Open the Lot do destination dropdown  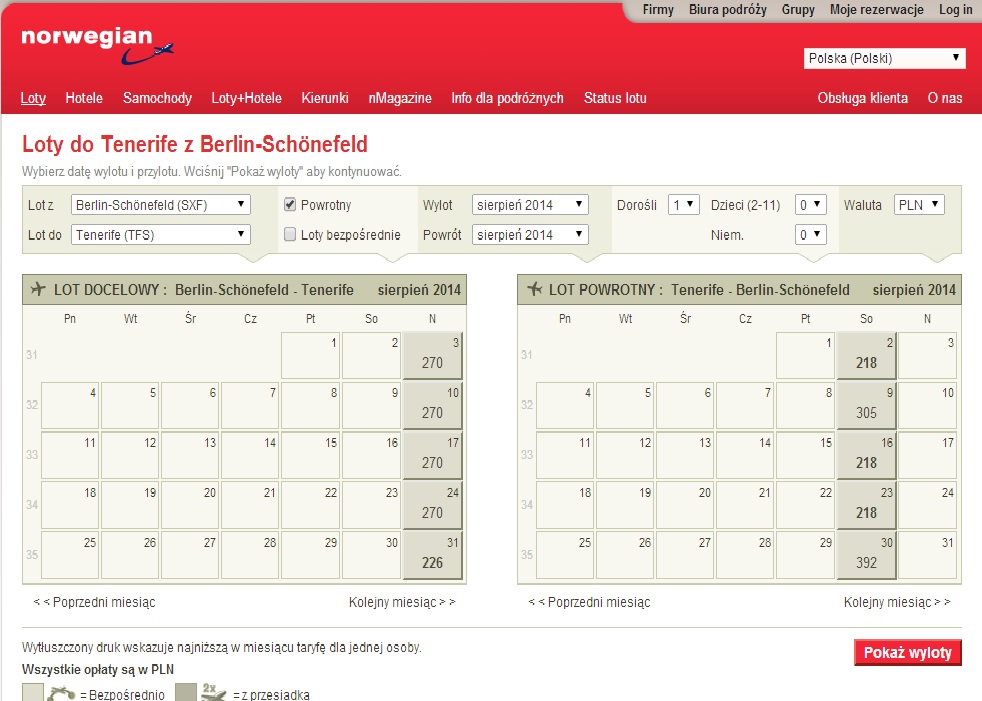(160, 235)
